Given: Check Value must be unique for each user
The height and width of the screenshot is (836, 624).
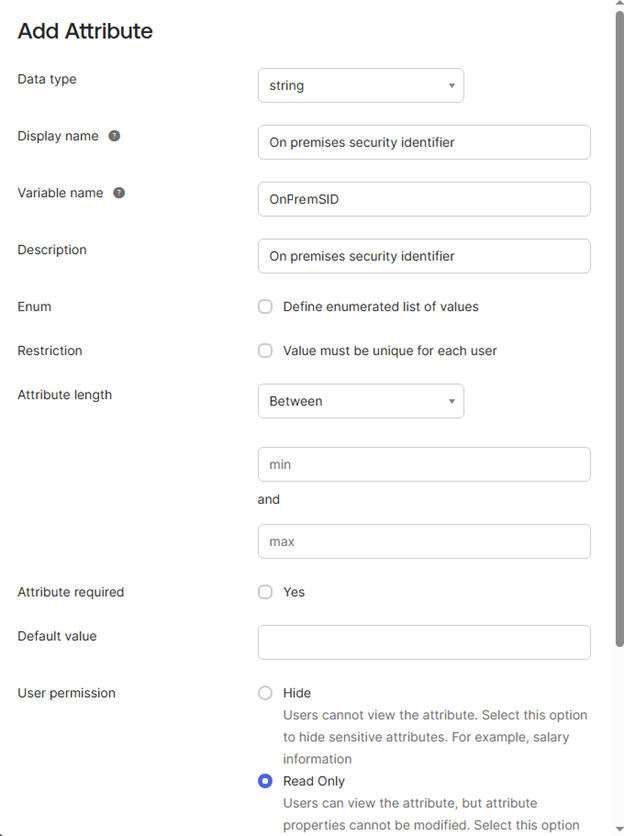Looking at the screenshot, I should (265, 351).
